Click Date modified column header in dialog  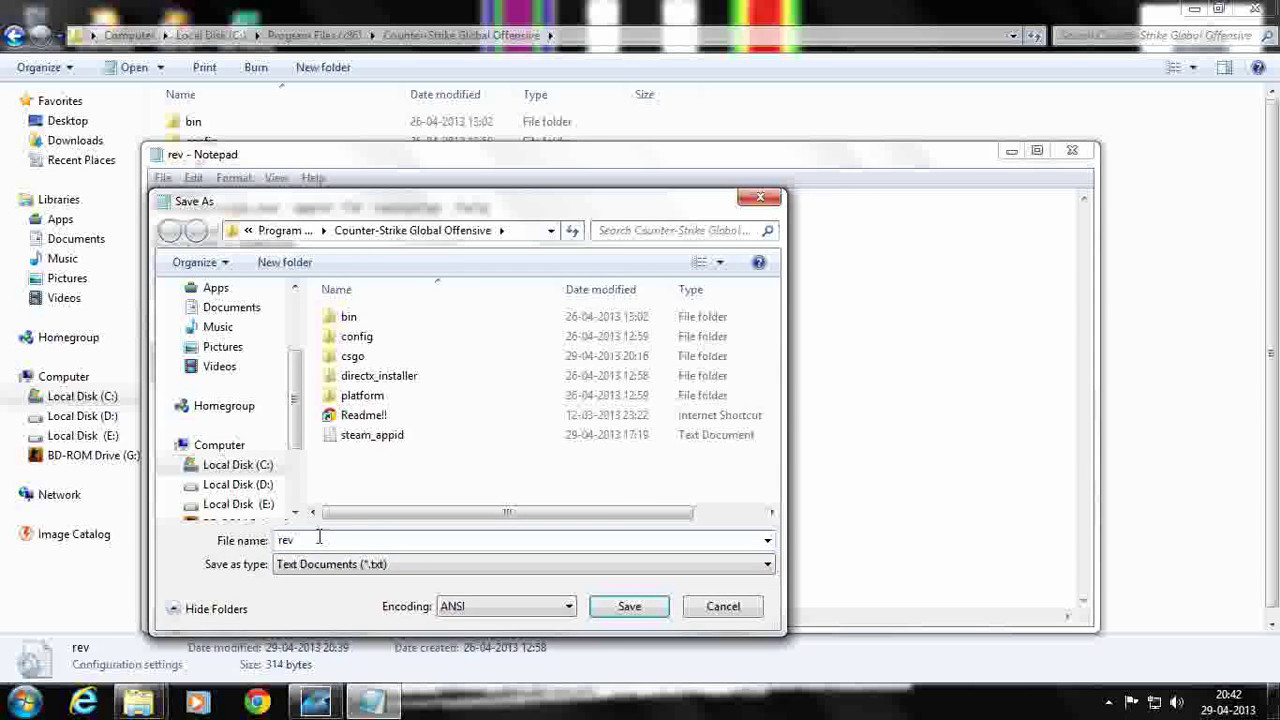pos(600,289)
